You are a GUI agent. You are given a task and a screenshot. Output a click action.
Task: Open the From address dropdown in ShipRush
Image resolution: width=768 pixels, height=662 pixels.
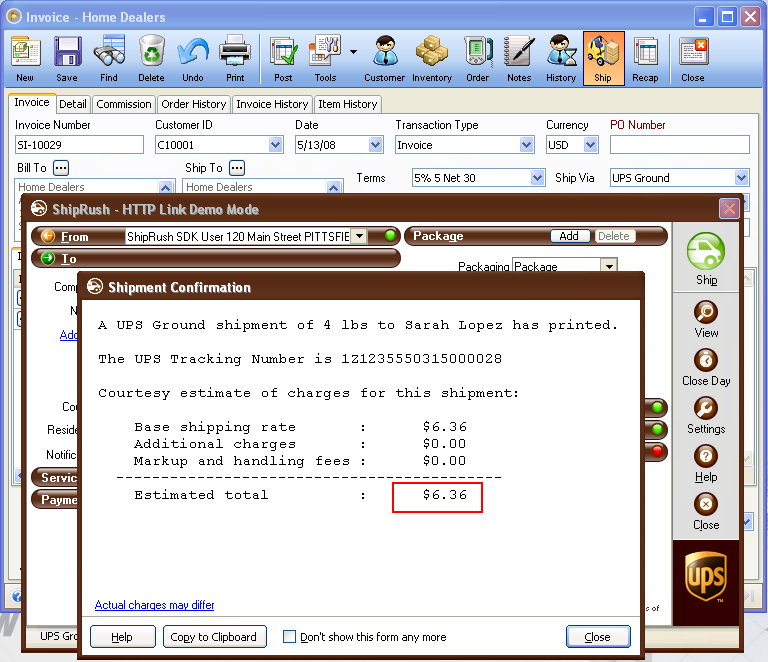click(x=360, y=236)
